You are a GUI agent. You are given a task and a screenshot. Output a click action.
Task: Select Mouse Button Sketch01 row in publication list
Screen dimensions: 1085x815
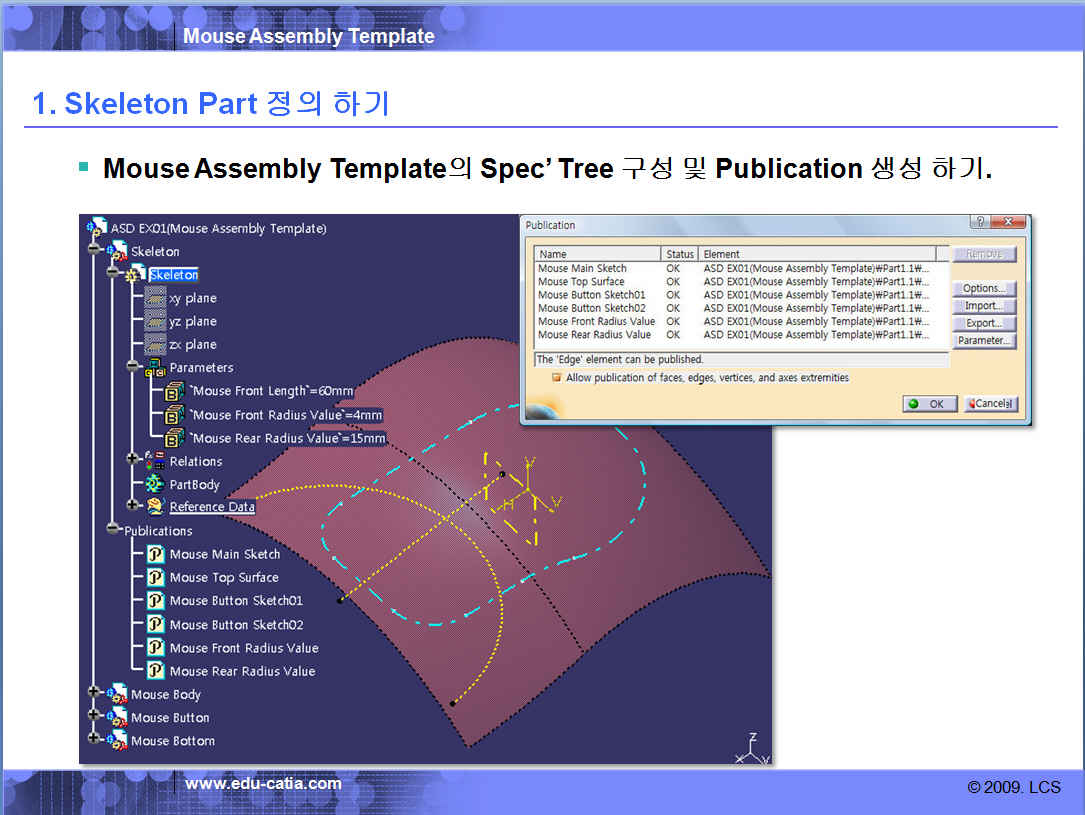pos(742,295)
